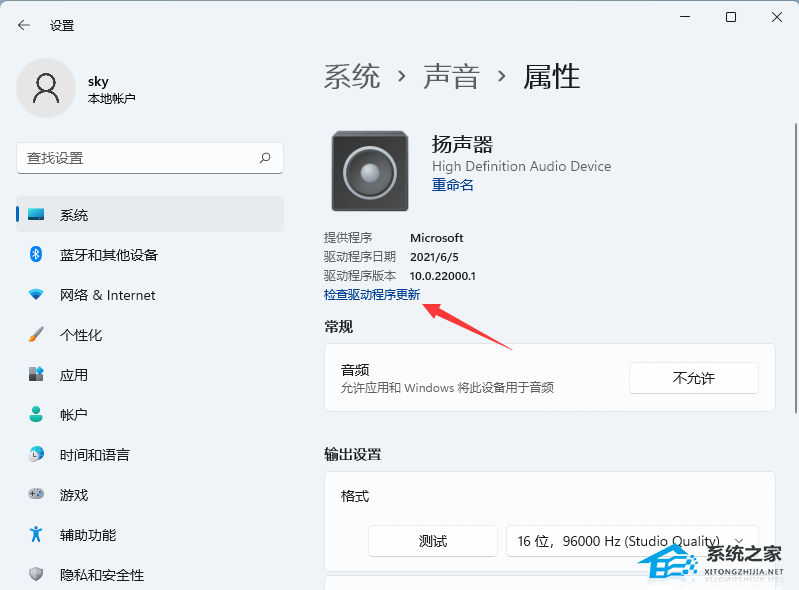Click the Microsoft provider value
The image size is (799, 590).
437,238
